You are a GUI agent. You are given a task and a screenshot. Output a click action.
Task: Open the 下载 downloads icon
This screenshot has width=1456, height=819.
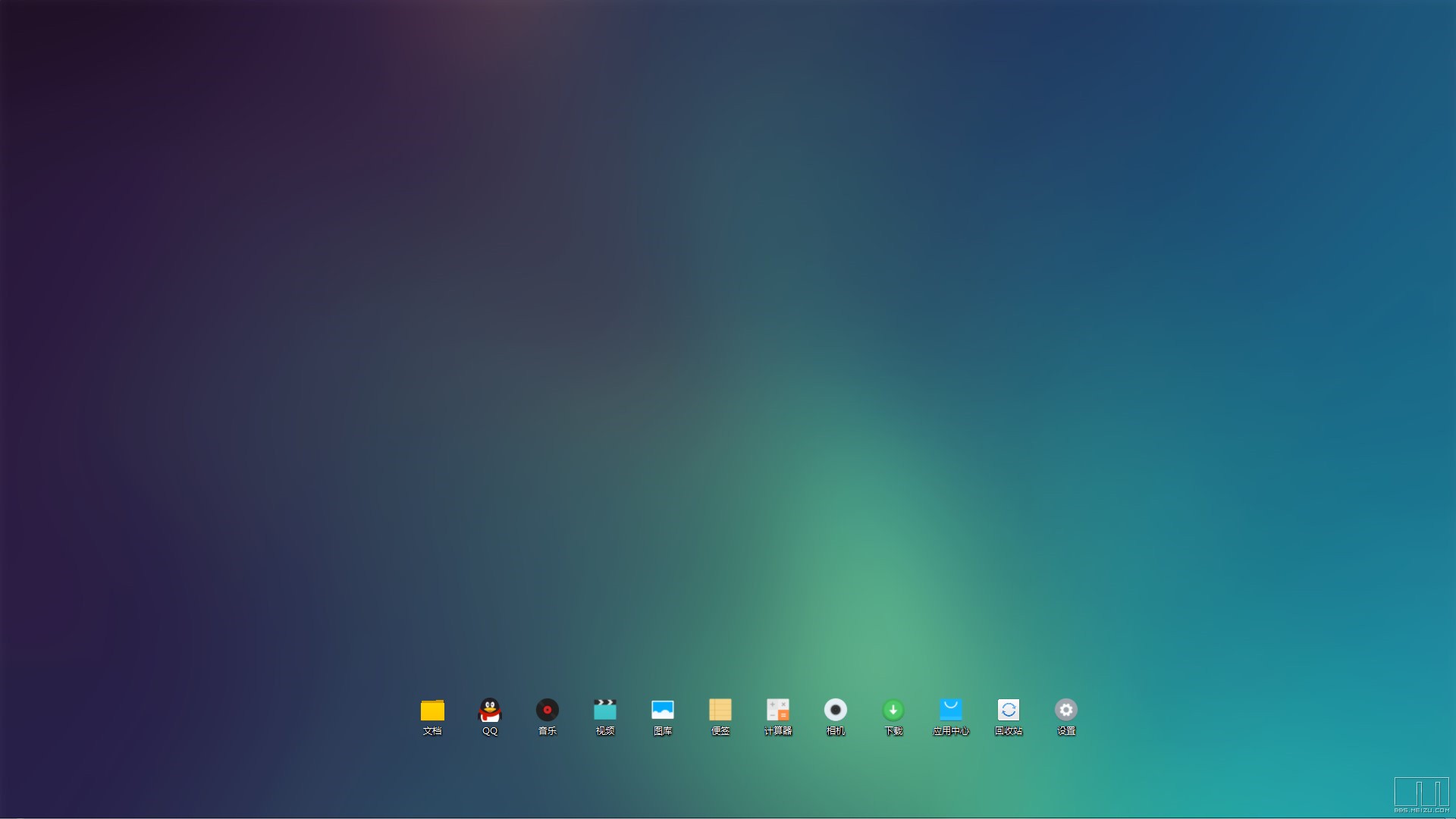[x=893, y=710]
